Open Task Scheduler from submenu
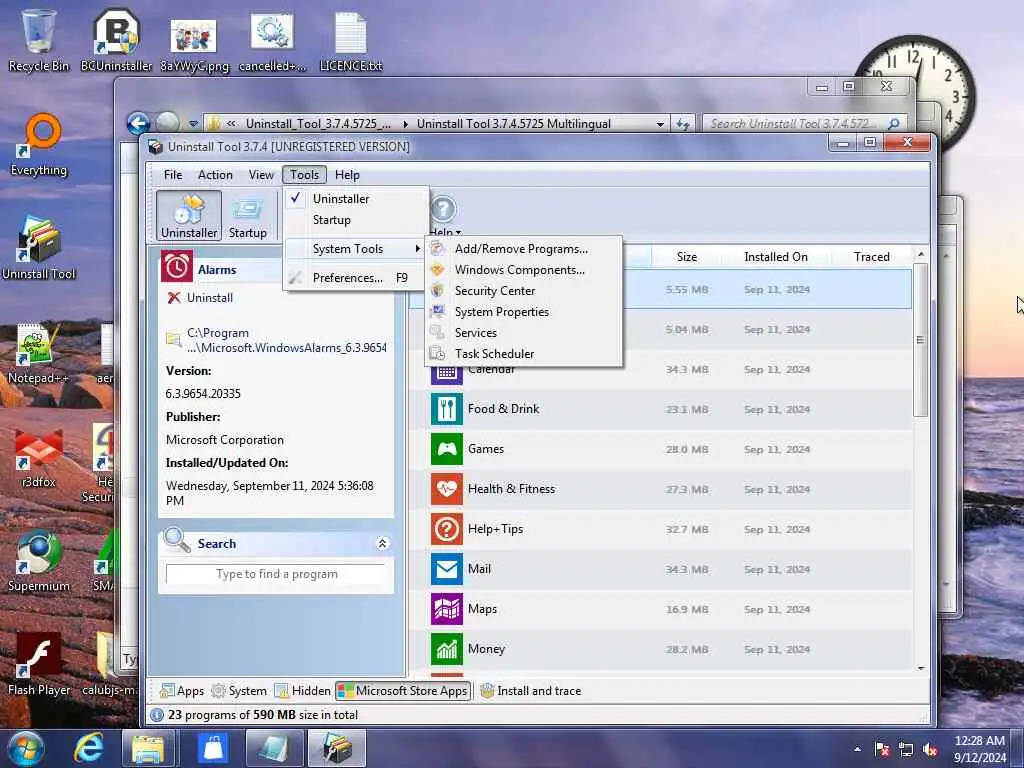This screenshot has width=1024, height=768. click(524, 353)
